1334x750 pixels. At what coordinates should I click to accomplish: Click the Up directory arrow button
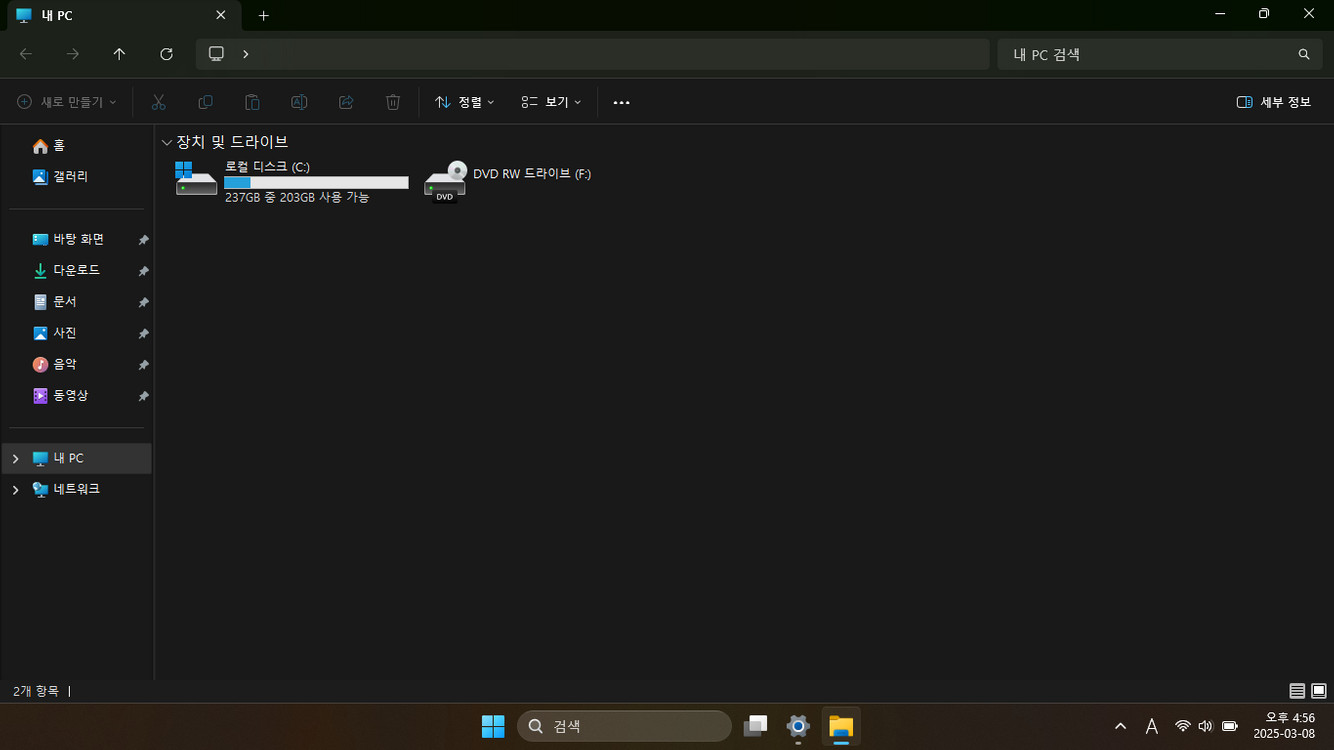(119, 54)
